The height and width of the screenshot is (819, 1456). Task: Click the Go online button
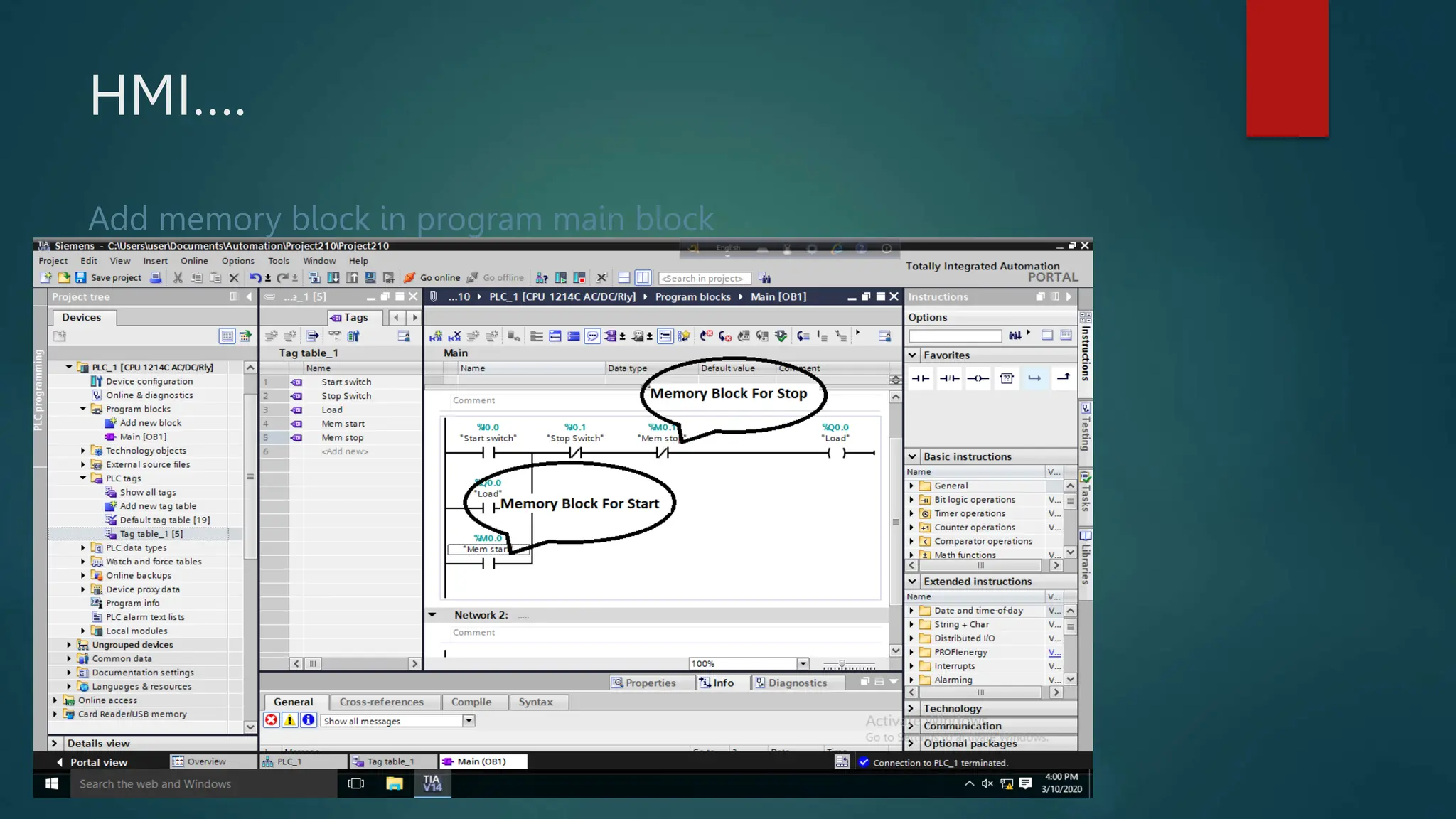point(433,278)
